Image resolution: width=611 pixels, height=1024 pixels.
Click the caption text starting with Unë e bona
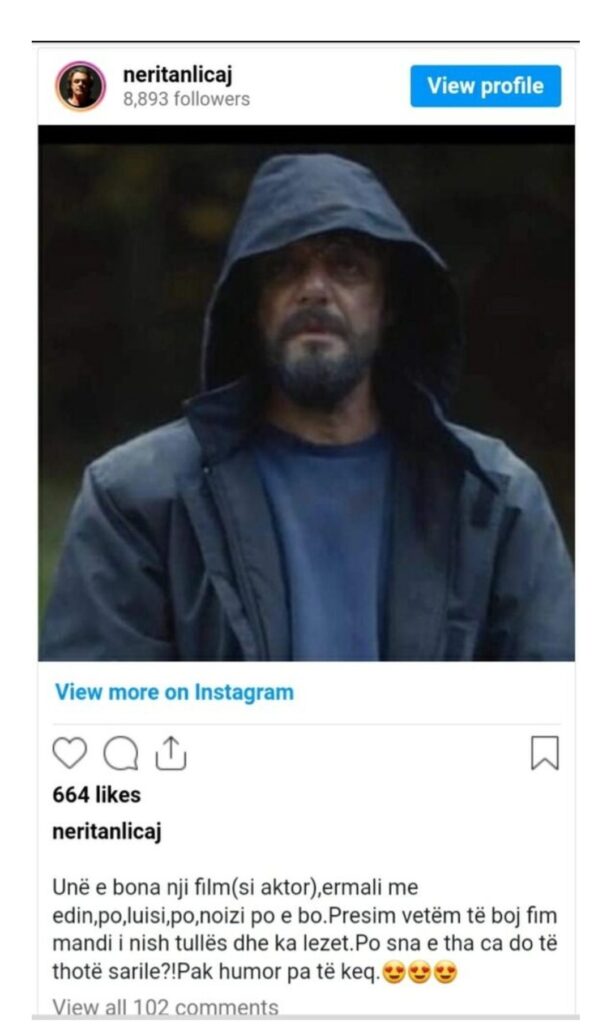pos(305,930)
